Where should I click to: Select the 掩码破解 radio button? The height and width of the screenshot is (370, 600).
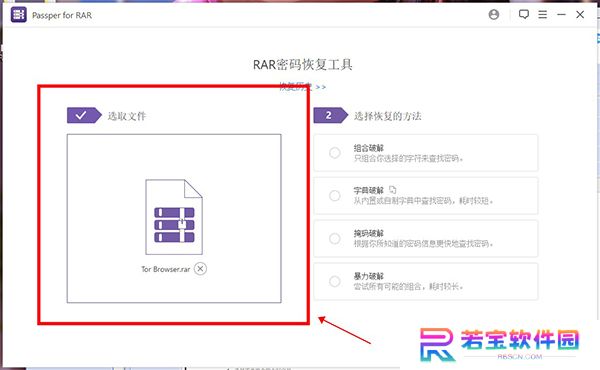[334, 238]
